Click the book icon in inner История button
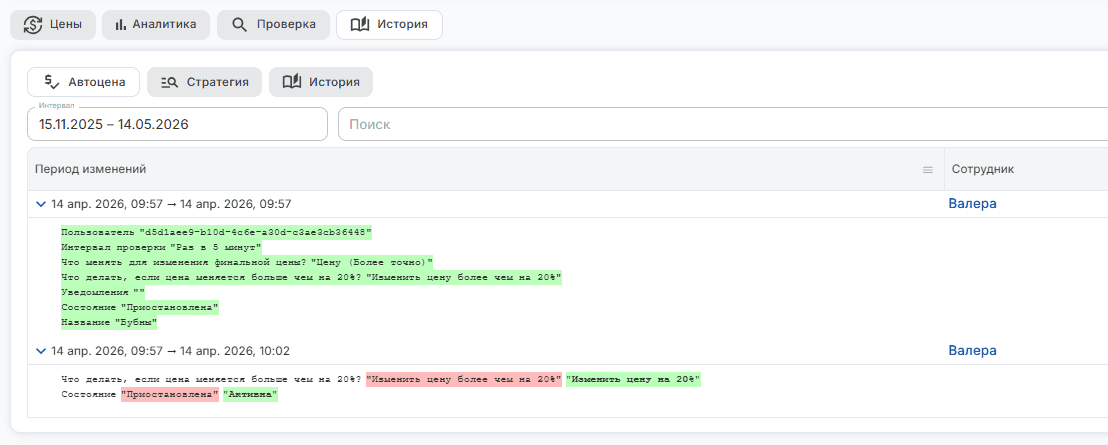 pyautogui.click(x=292, y=82)
